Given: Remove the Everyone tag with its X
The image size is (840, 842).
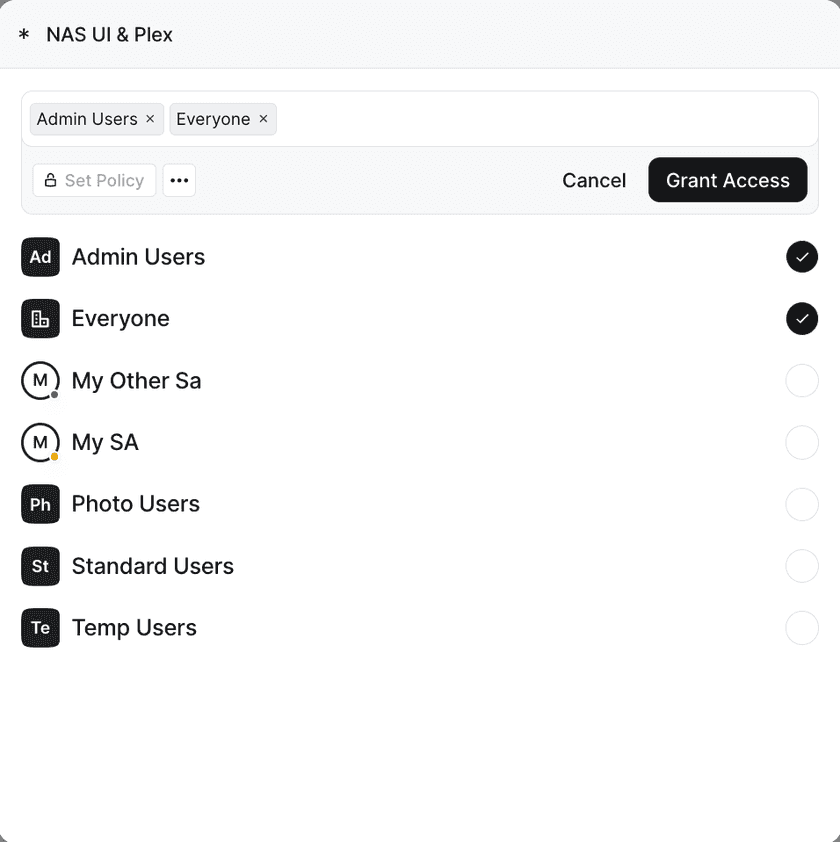Looking at the screenshot, I should tap(263, 119).
